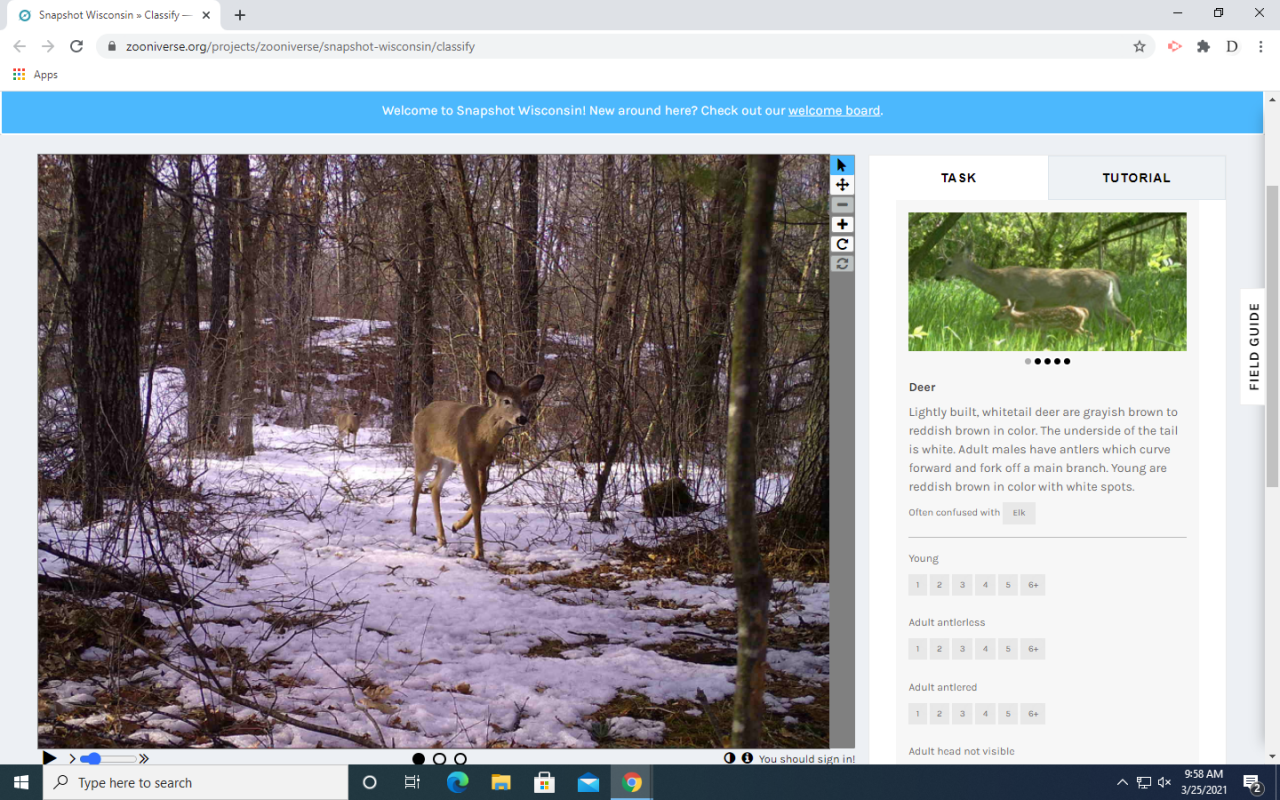The width and height of the screenshot is (1280, 800).
Task: Open the muted volume tray icon
Action: [x=1164, y=782]
